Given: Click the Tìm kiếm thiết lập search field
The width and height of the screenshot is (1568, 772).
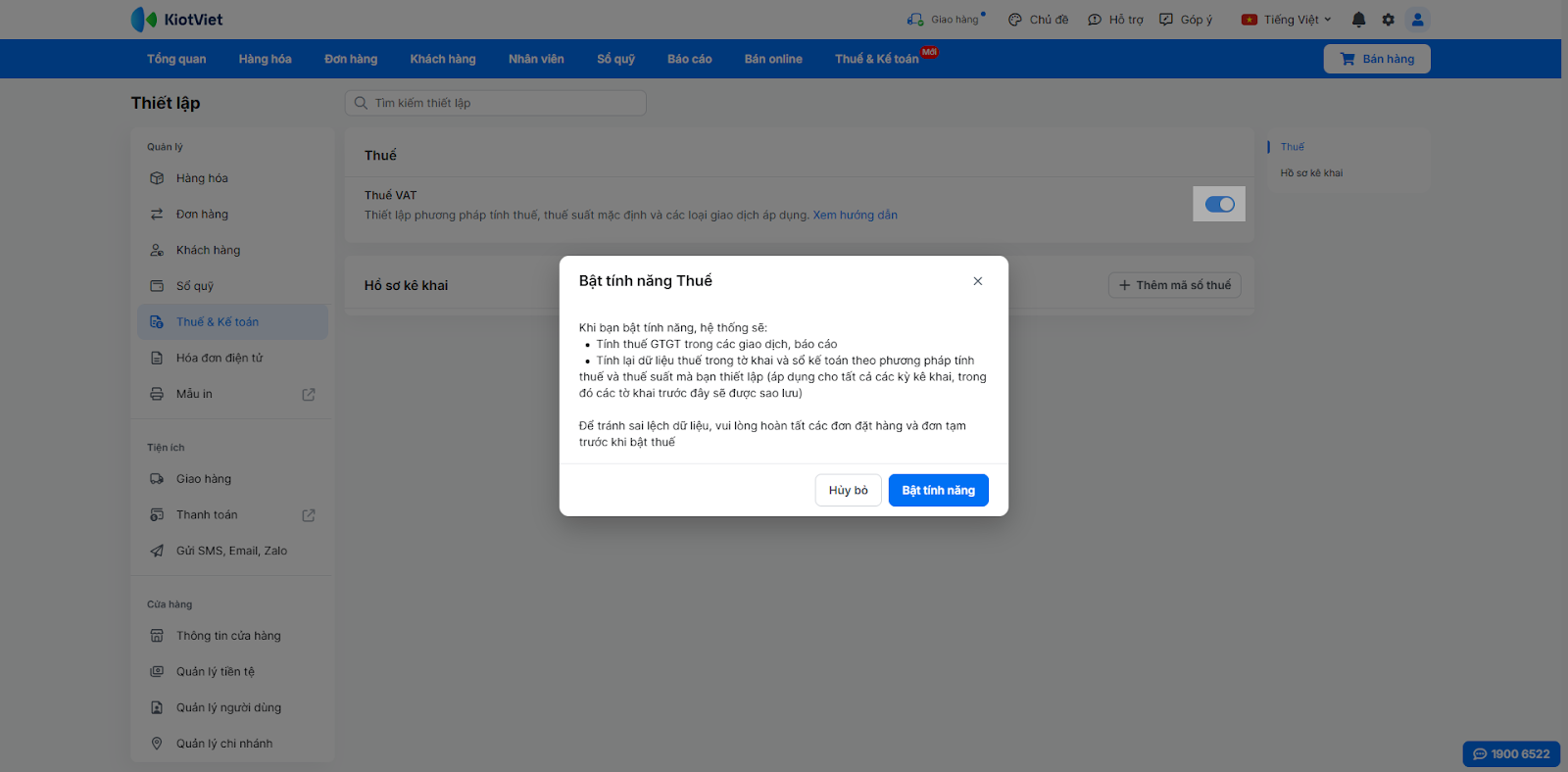Looking at the screenshot, I should (x=496, y=103).
